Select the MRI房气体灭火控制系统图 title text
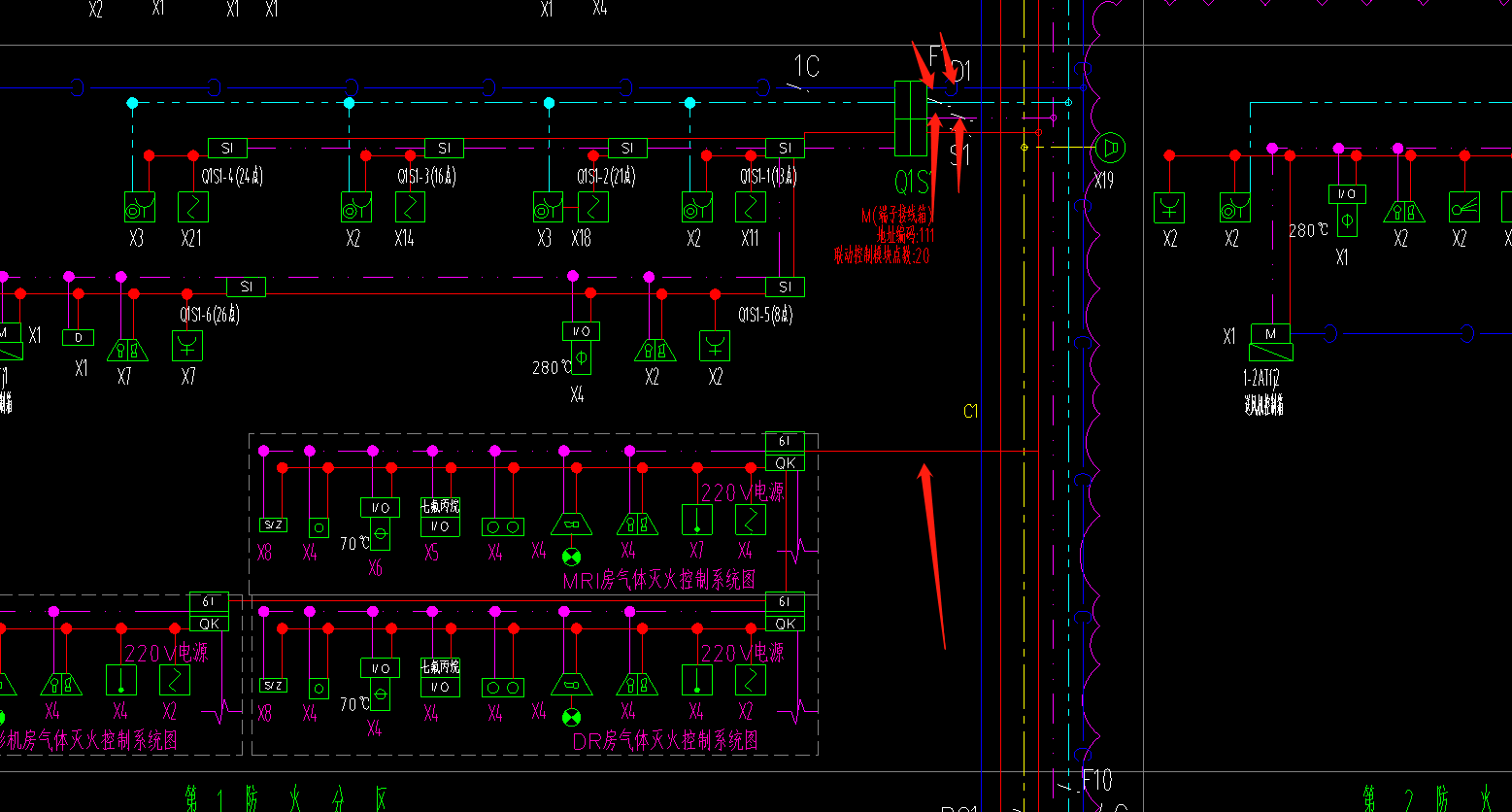Viewport: 1512px width, 812px height. [x=659, y=580]
